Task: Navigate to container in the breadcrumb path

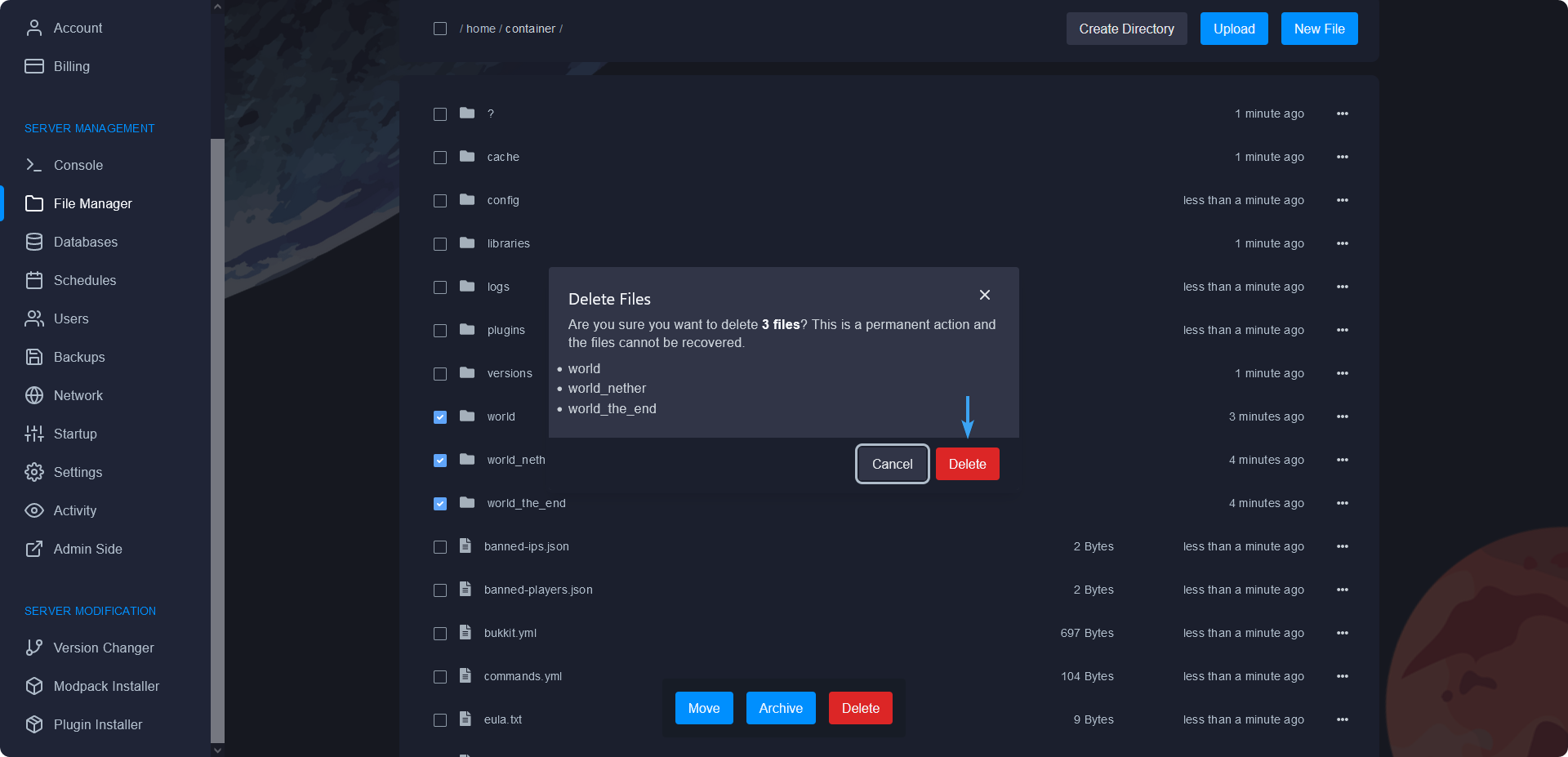Action: (x=530, y=29)
